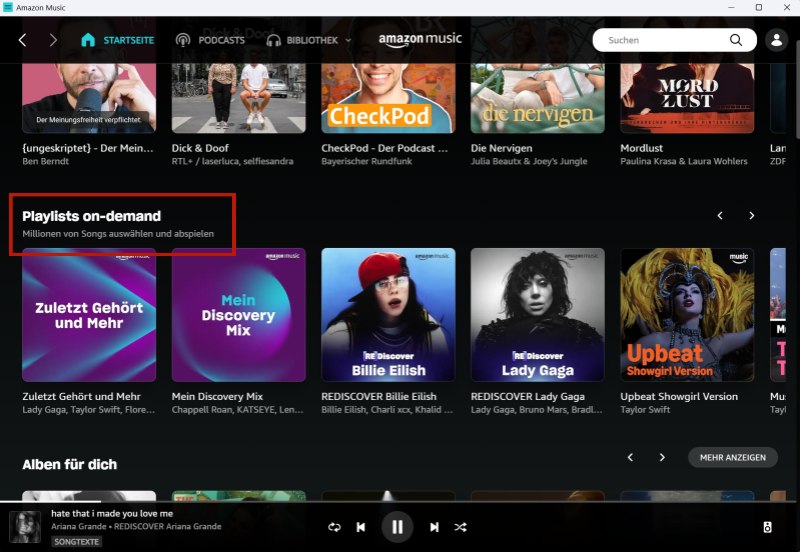Image resolution: width=800 pixels, height=552 pixels.
Task: Open the speaker output device icon
Action: click(x=767, y=527)
